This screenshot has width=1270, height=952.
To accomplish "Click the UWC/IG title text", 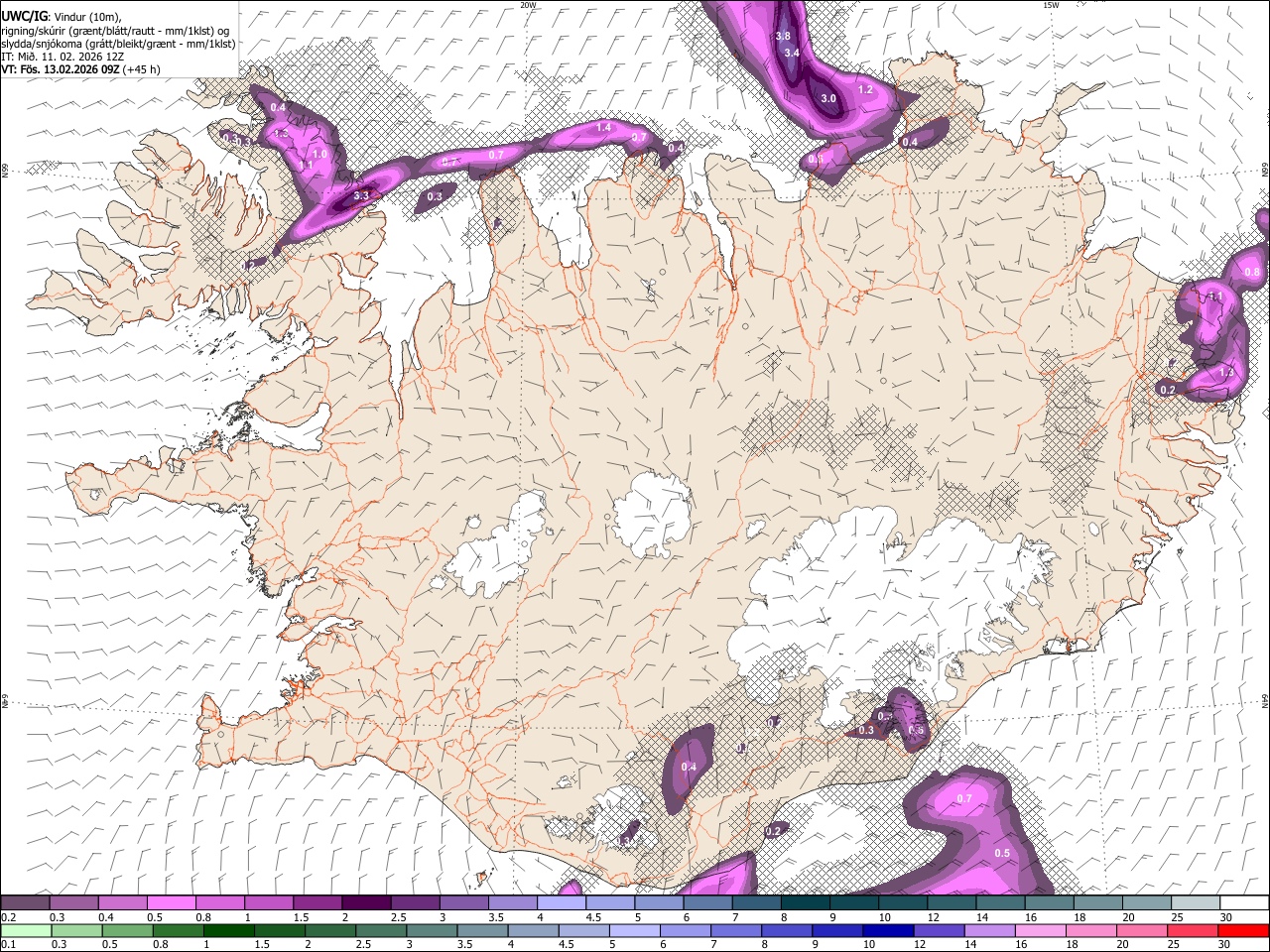I will click(x=24, y=17).
